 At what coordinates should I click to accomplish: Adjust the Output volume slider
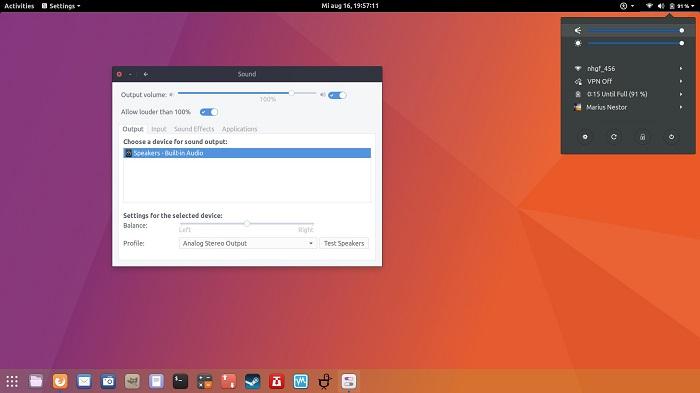(x=247, y=93)
